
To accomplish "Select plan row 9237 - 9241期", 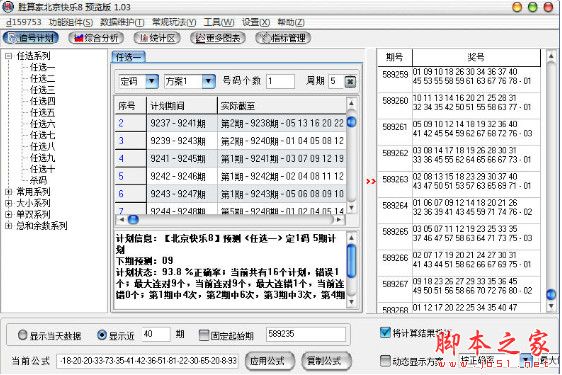I will 230,123.
